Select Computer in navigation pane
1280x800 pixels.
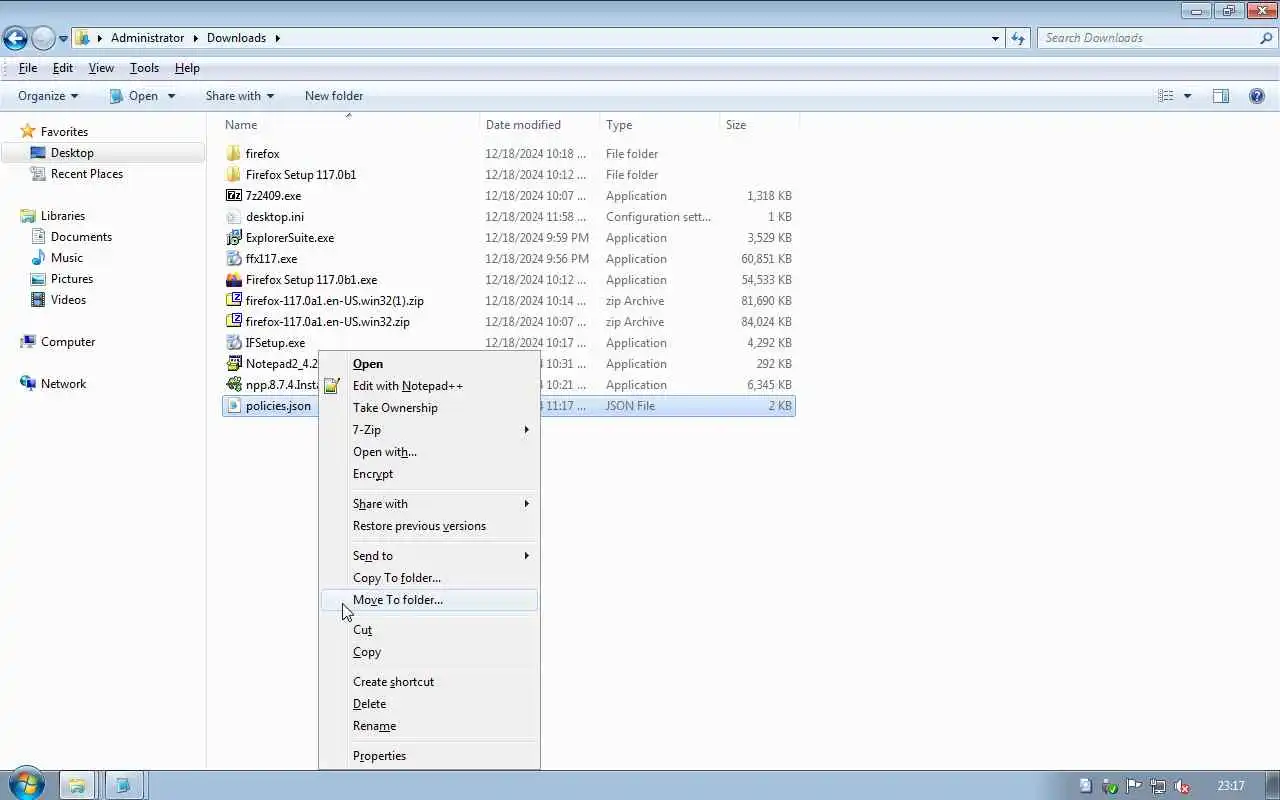click(x=68, y=342)
